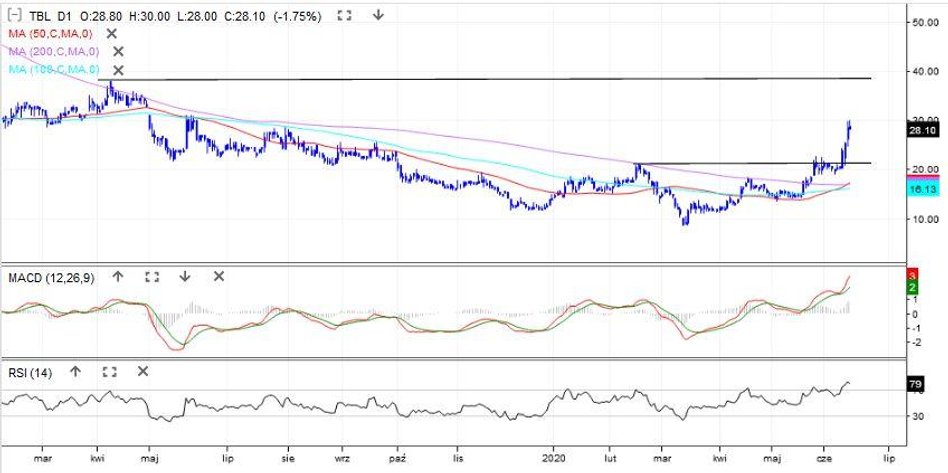The height and width of the screenshot is (473, 948).
Task: Remove the MA 100 indicator
Action: (x=118, y=70)
